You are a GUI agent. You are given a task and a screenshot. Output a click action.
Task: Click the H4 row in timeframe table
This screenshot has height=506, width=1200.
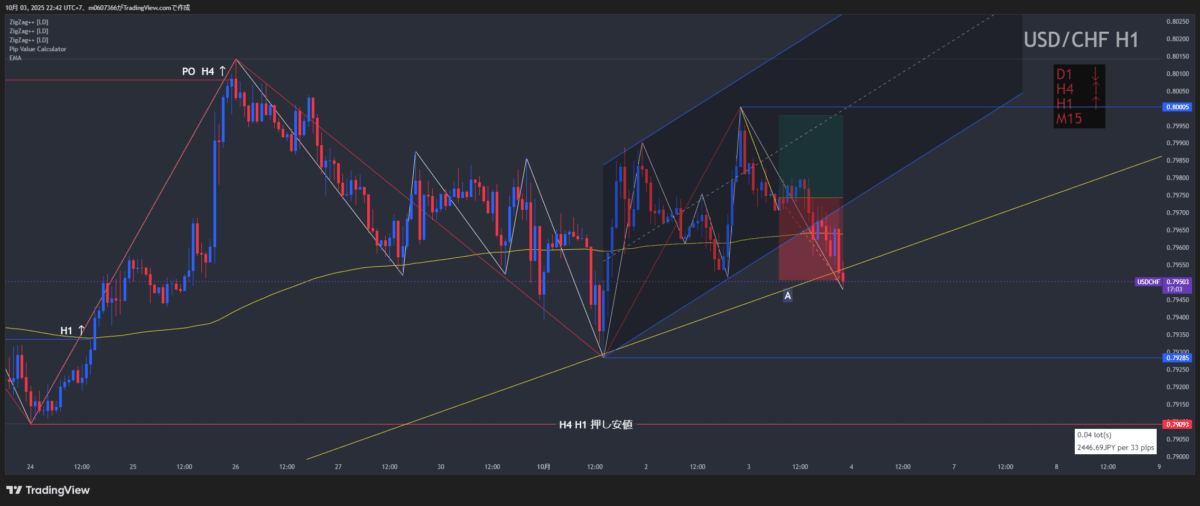click(1065, 89)
